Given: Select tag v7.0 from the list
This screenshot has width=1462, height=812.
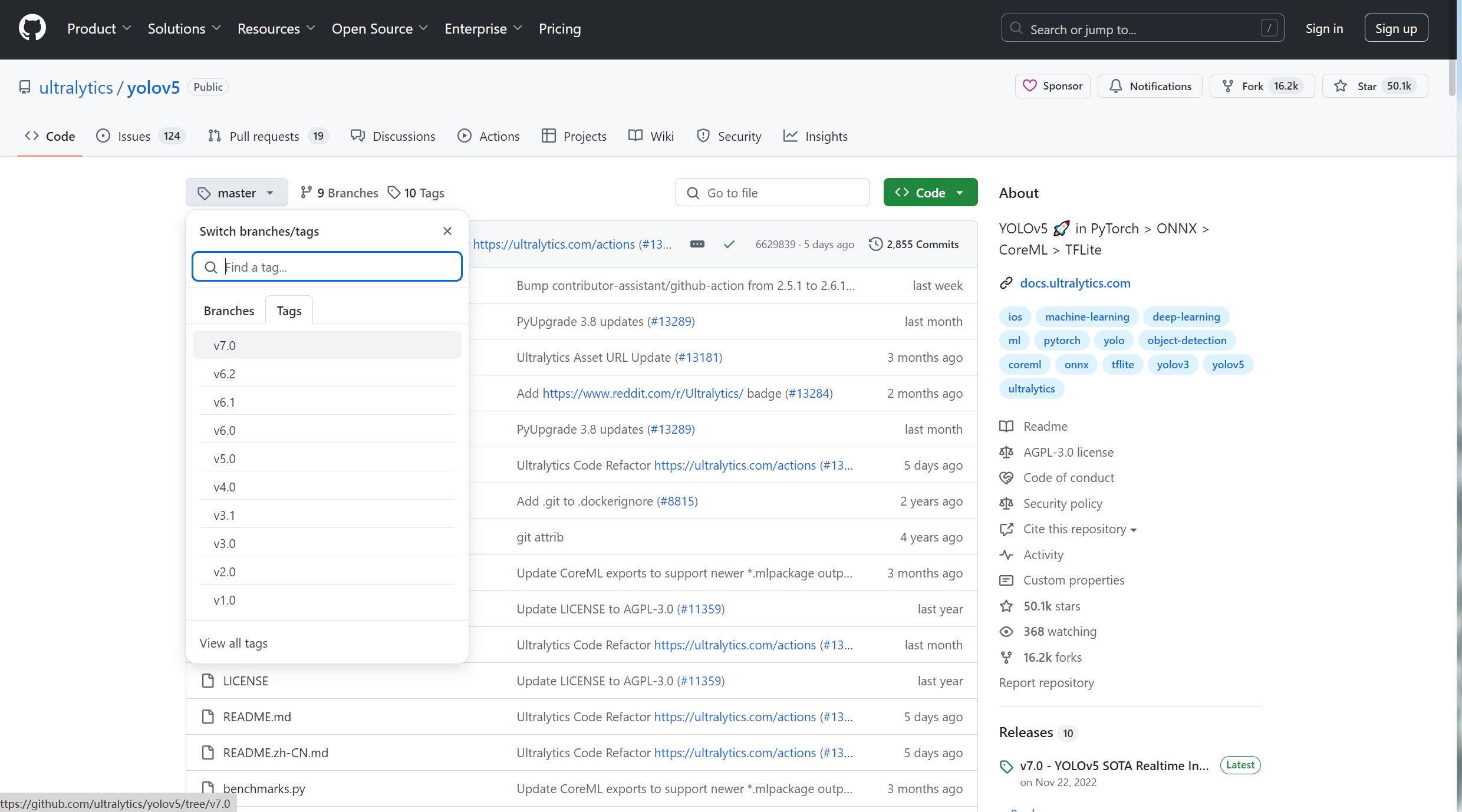Looking at the screenshot, I should pyautogui.click(x=327, y=345).
